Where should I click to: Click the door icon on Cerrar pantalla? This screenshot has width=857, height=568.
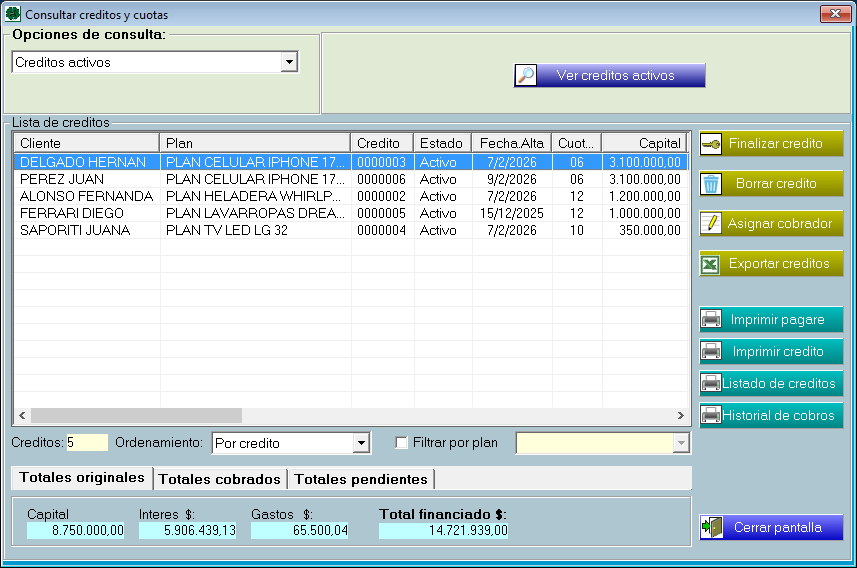(x=712, y=527)
